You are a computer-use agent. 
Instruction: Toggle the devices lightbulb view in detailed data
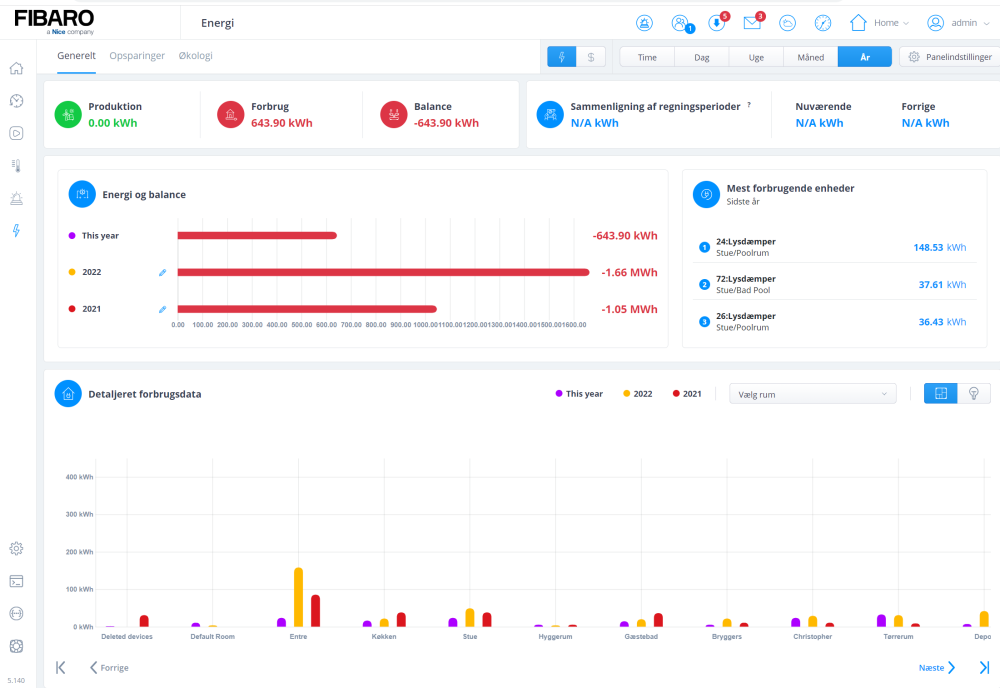coord(974,394)
